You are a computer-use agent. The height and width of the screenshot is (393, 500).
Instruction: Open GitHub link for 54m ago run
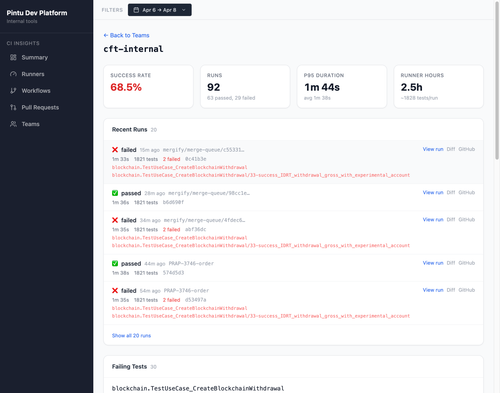click(x=467, y=290)
